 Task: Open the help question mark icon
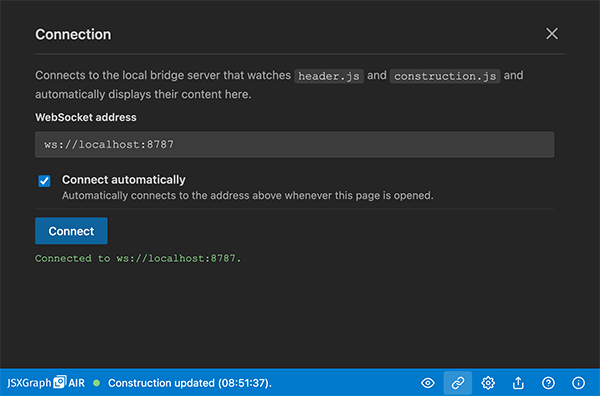point(548,383)
